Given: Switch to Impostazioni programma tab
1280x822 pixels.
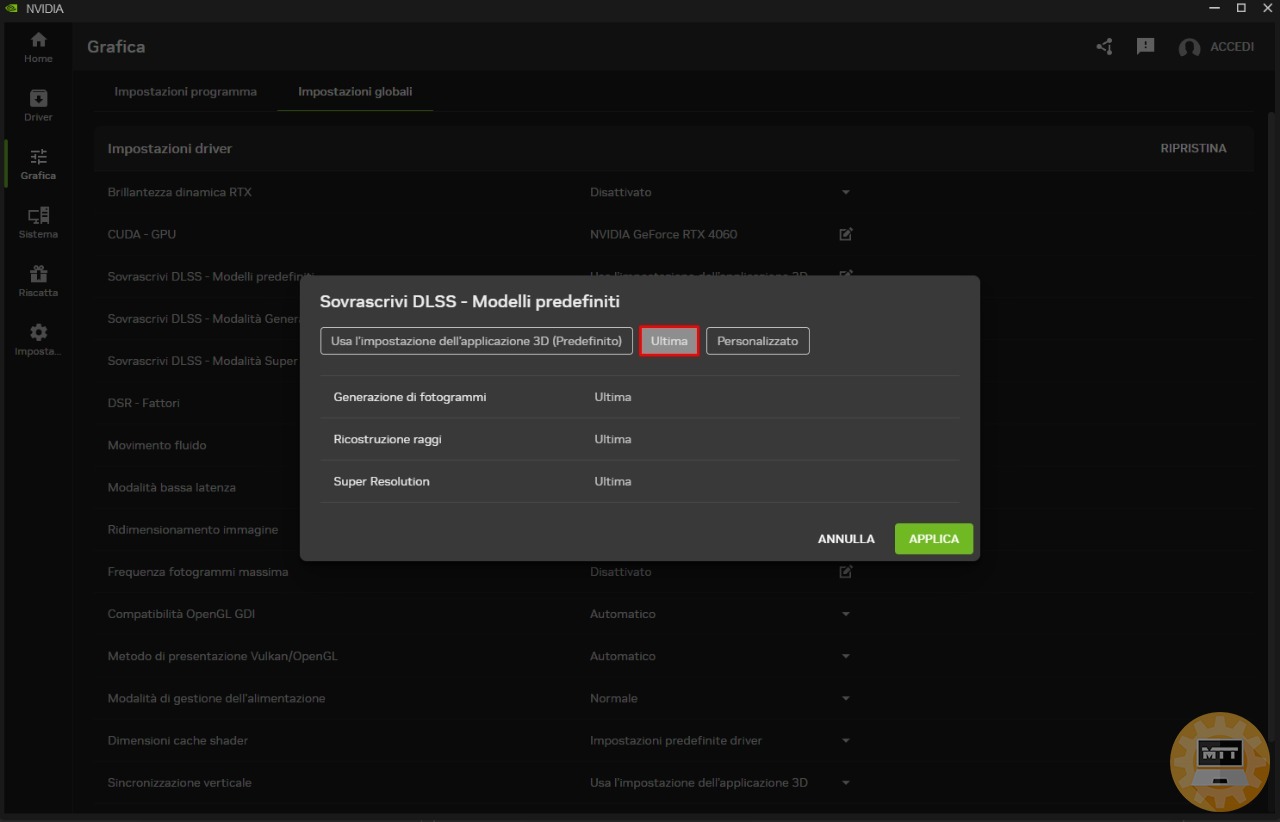Looking at the screenshot, I should click(x=185, y=91).
